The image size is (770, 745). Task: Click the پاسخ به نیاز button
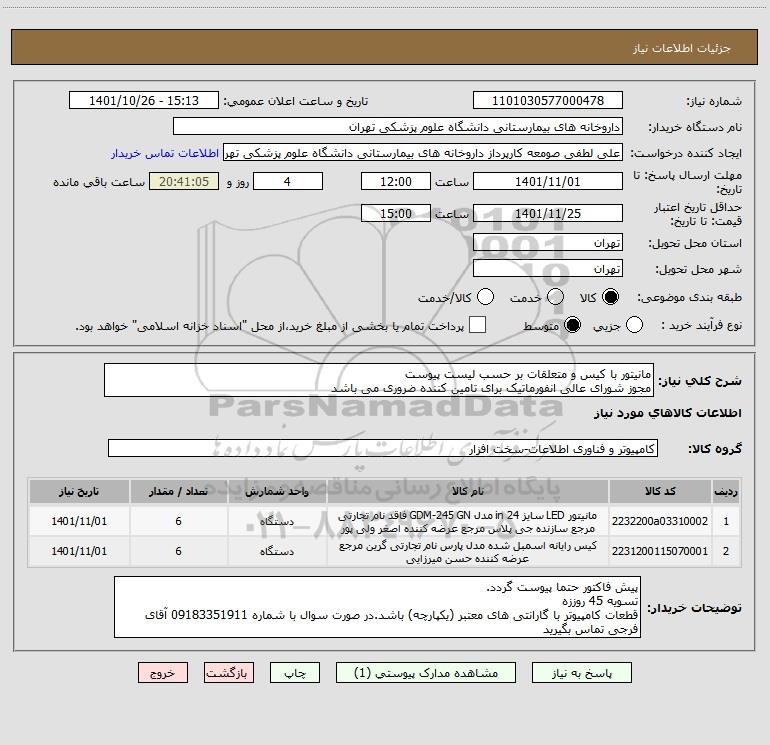coord(582,673)
